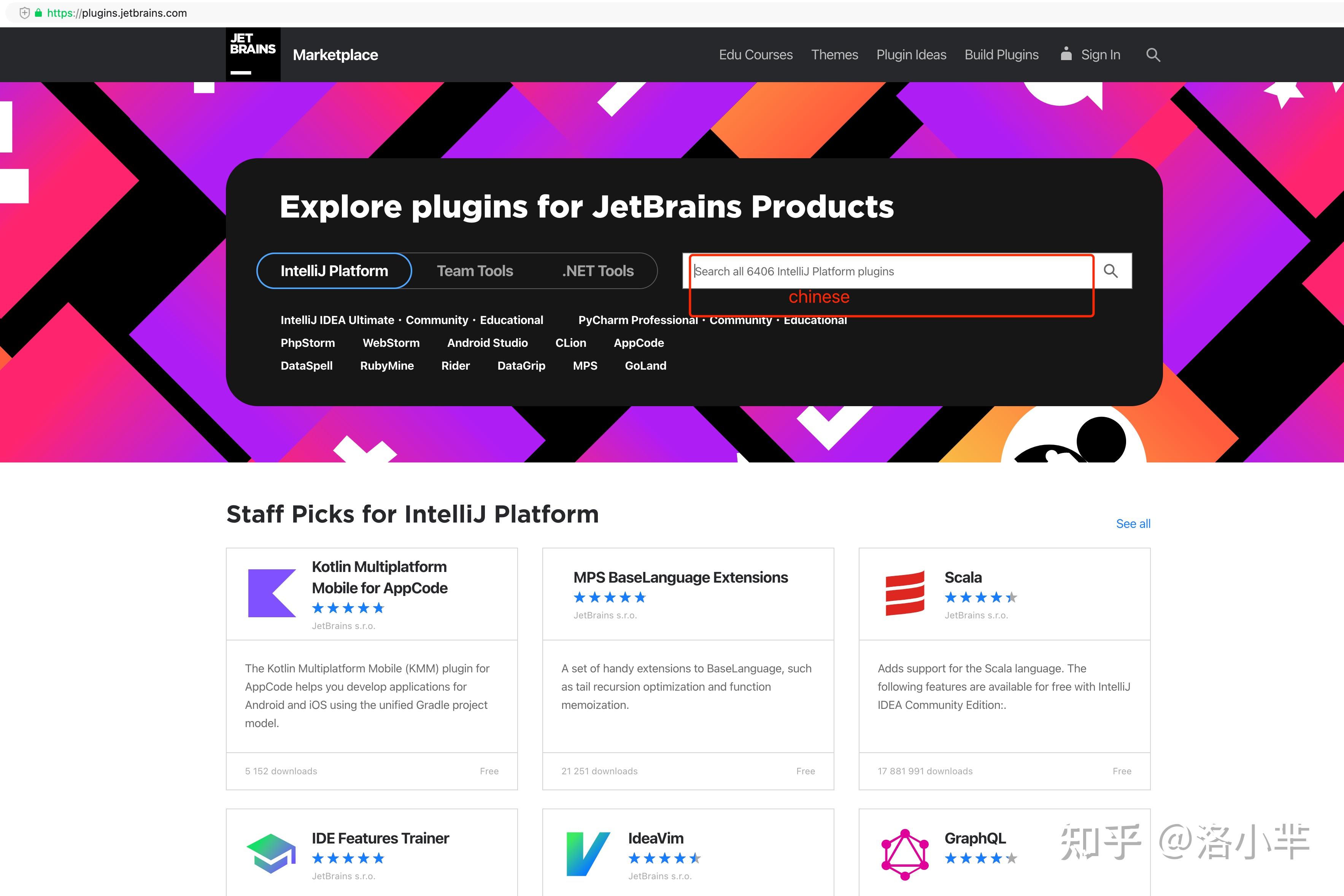This screenshot has height=896, width=1344.
Task: Focus the plugin search input field
Action: (x=888, y=272)
